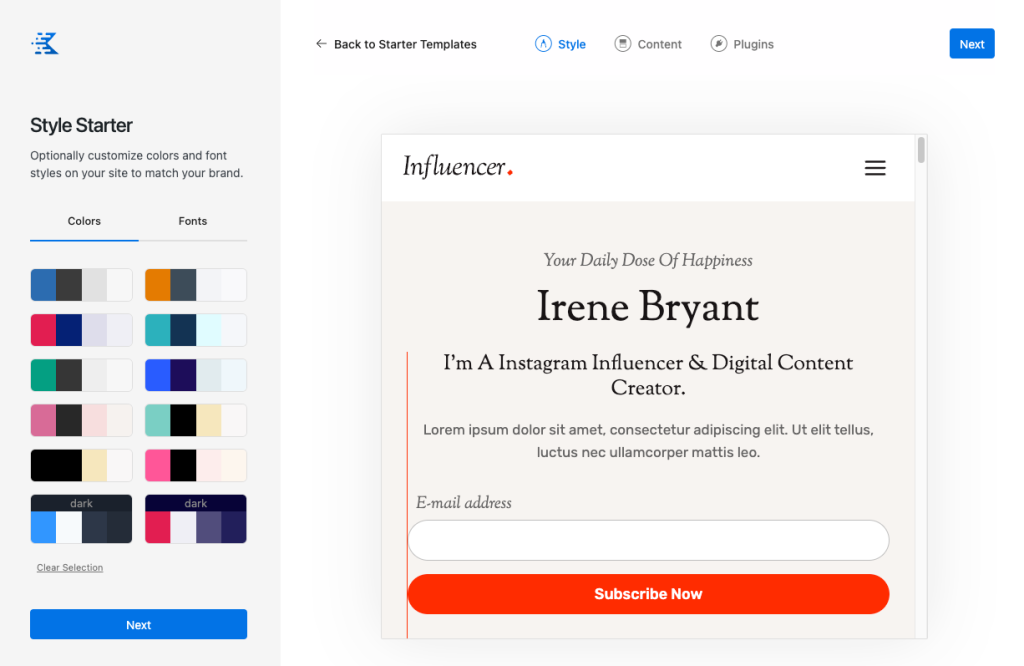Switch to the Colors tab
This screenshot has width=1024, height=666.
tap(84, 221)
